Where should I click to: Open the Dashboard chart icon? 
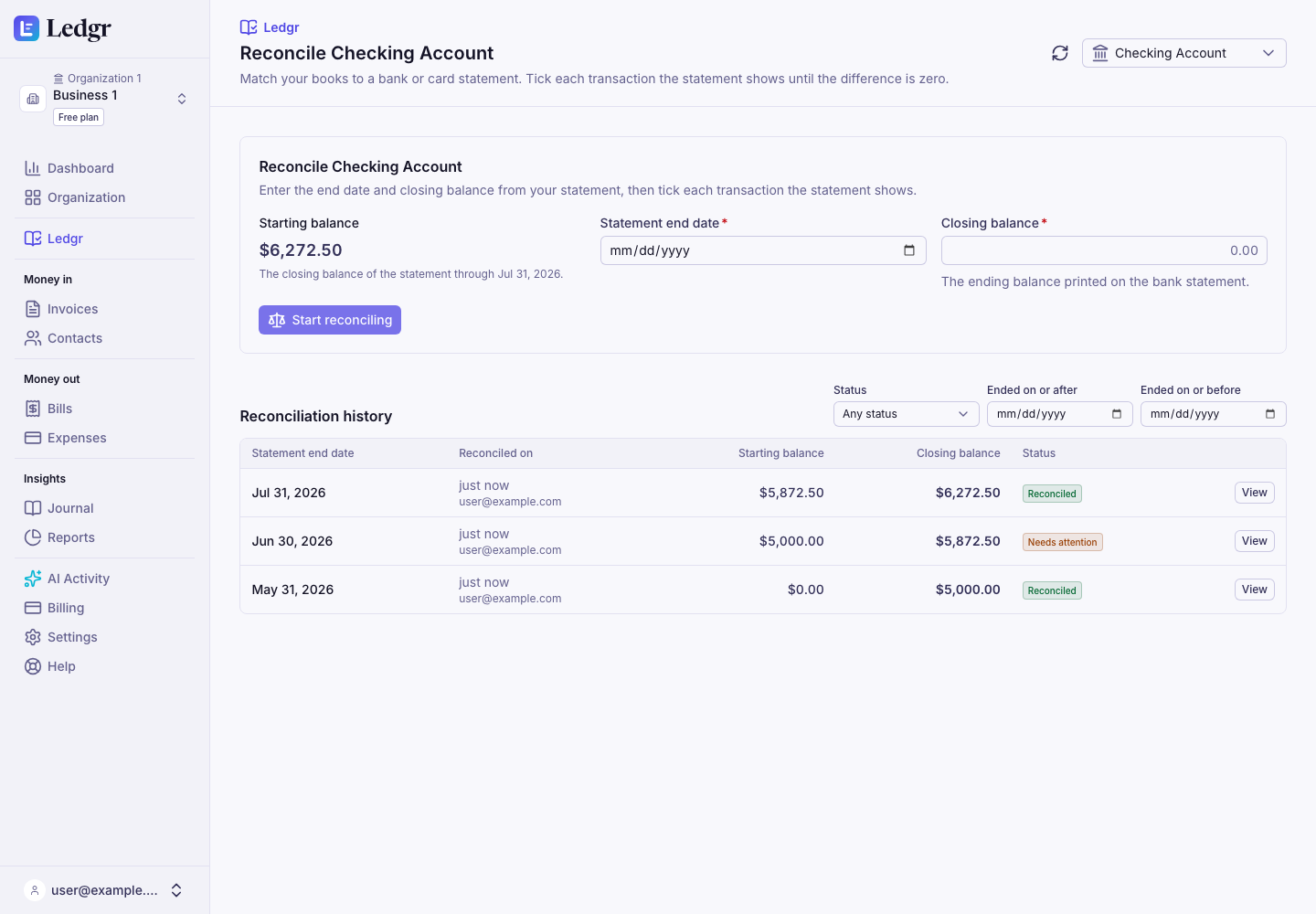(x=33, y=168)
